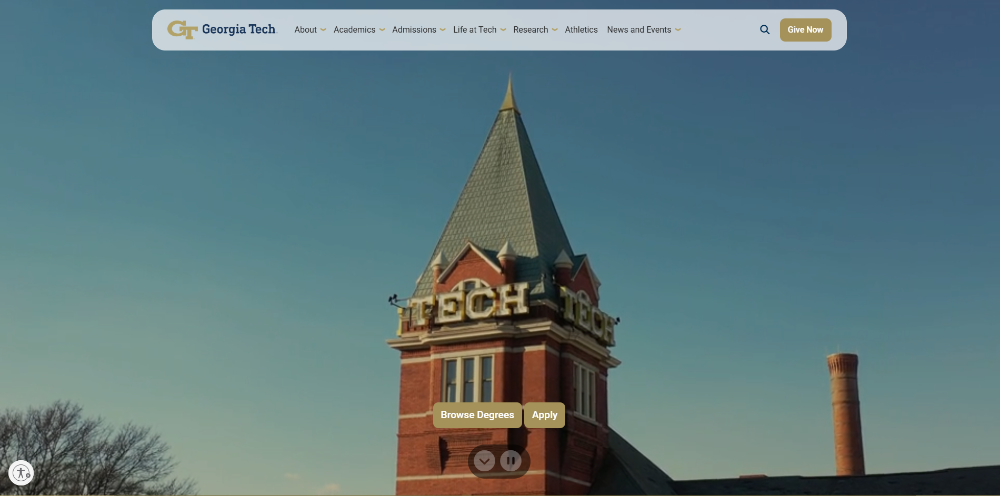Expand the Academics menu
1000x496 pixels.
359,29
